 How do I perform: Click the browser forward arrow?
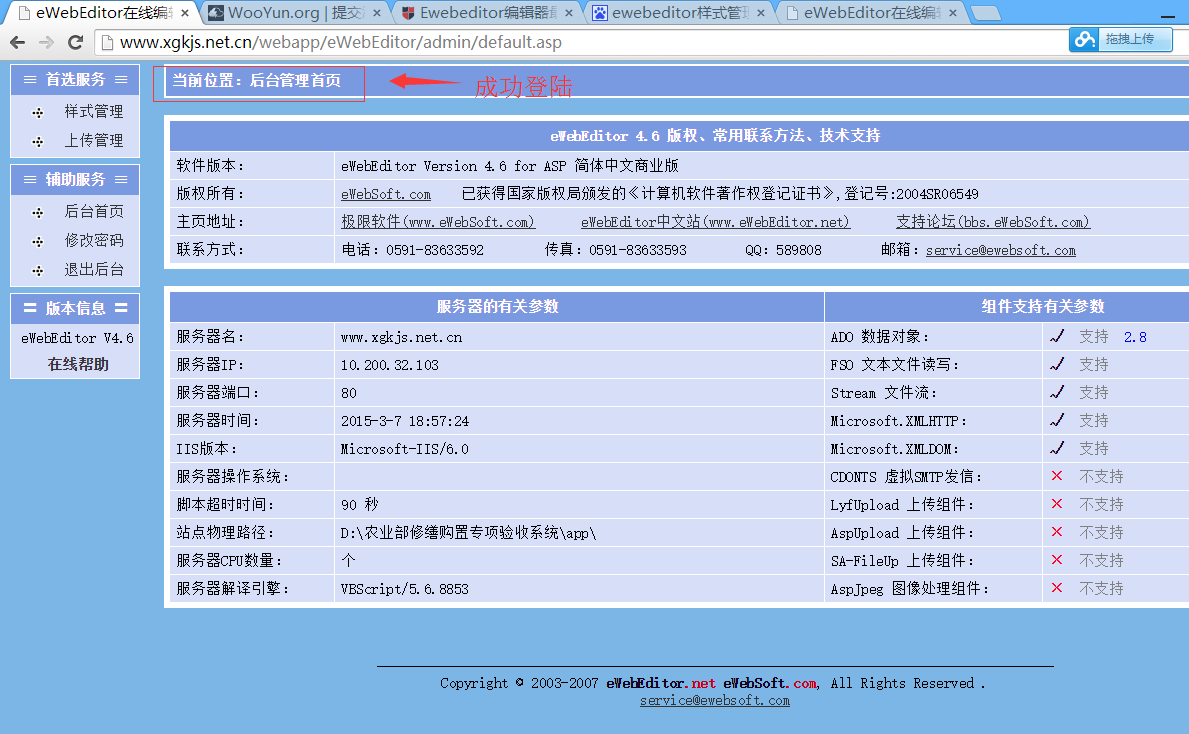pos(47,42)
